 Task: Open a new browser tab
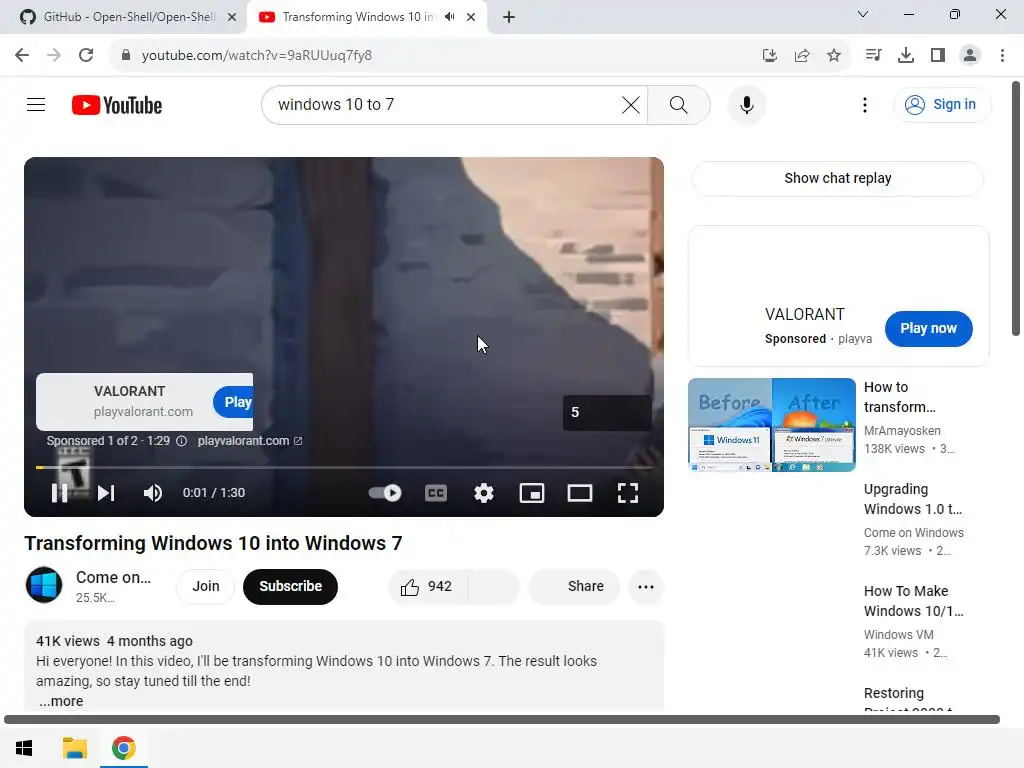click(x=509, y=17)
